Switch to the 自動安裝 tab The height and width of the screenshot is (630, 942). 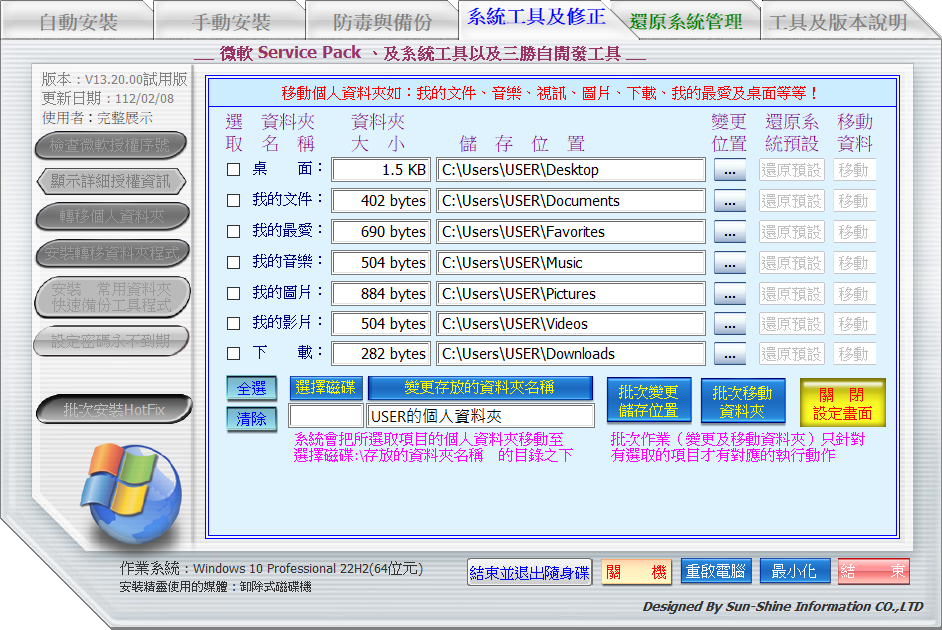click(x=78, y=22)
